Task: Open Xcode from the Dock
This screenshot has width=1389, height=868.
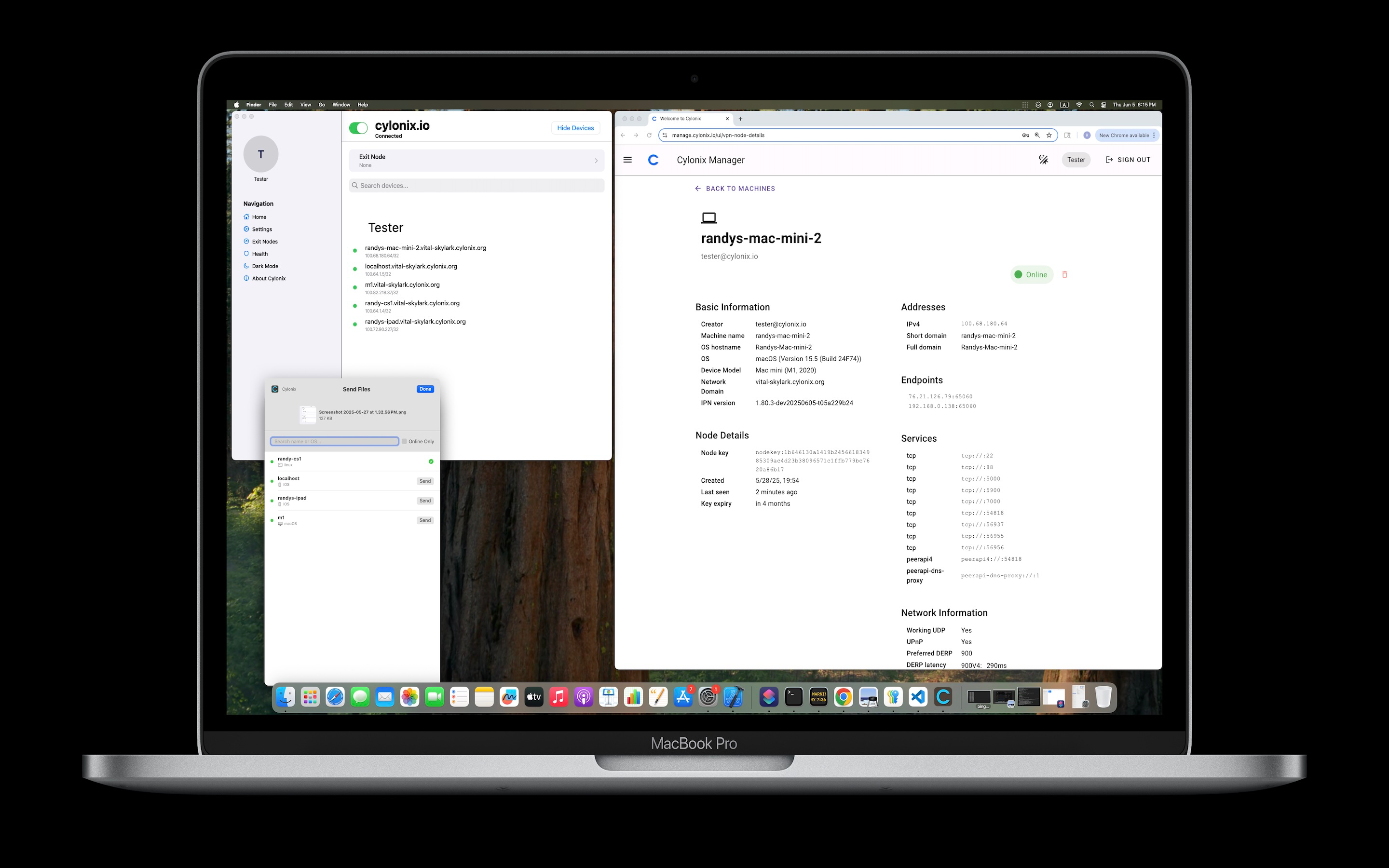Action: 733,697
